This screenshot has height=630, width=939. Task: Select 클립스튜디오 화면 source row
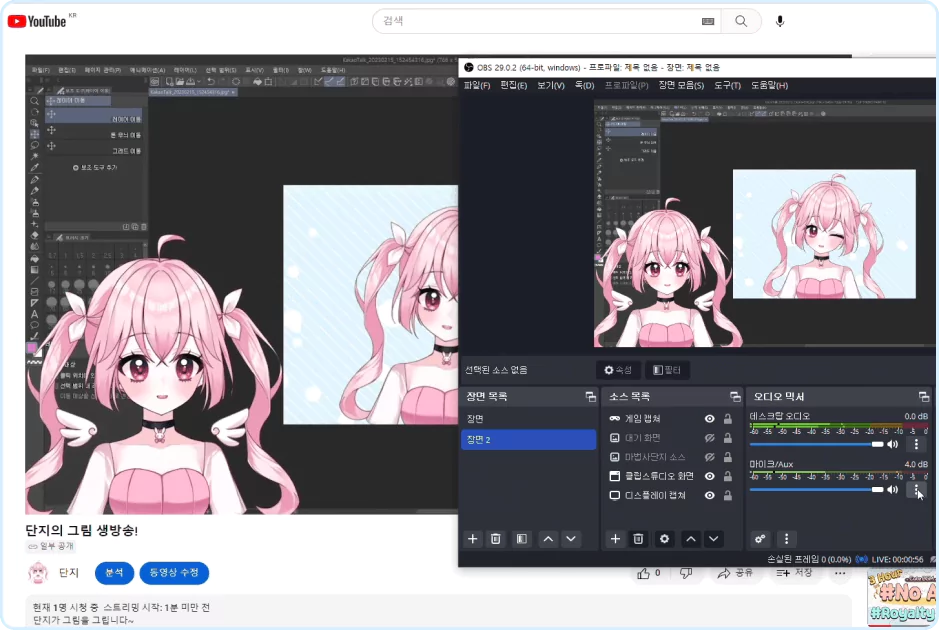(x=670, y=476)
